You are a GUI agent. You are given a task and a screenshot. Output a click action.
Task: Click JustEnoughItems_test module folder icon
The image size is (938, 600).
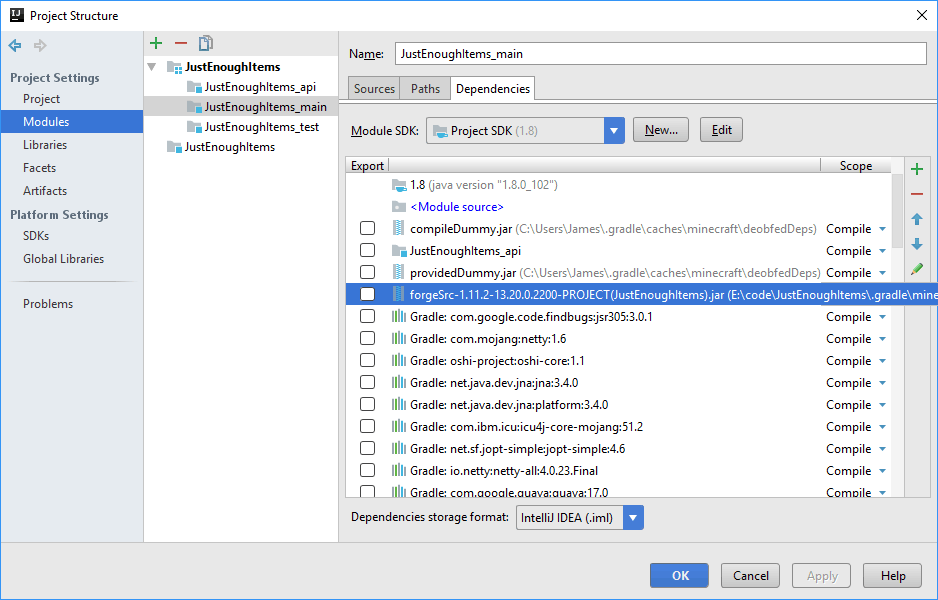click(x=194, y=127)
